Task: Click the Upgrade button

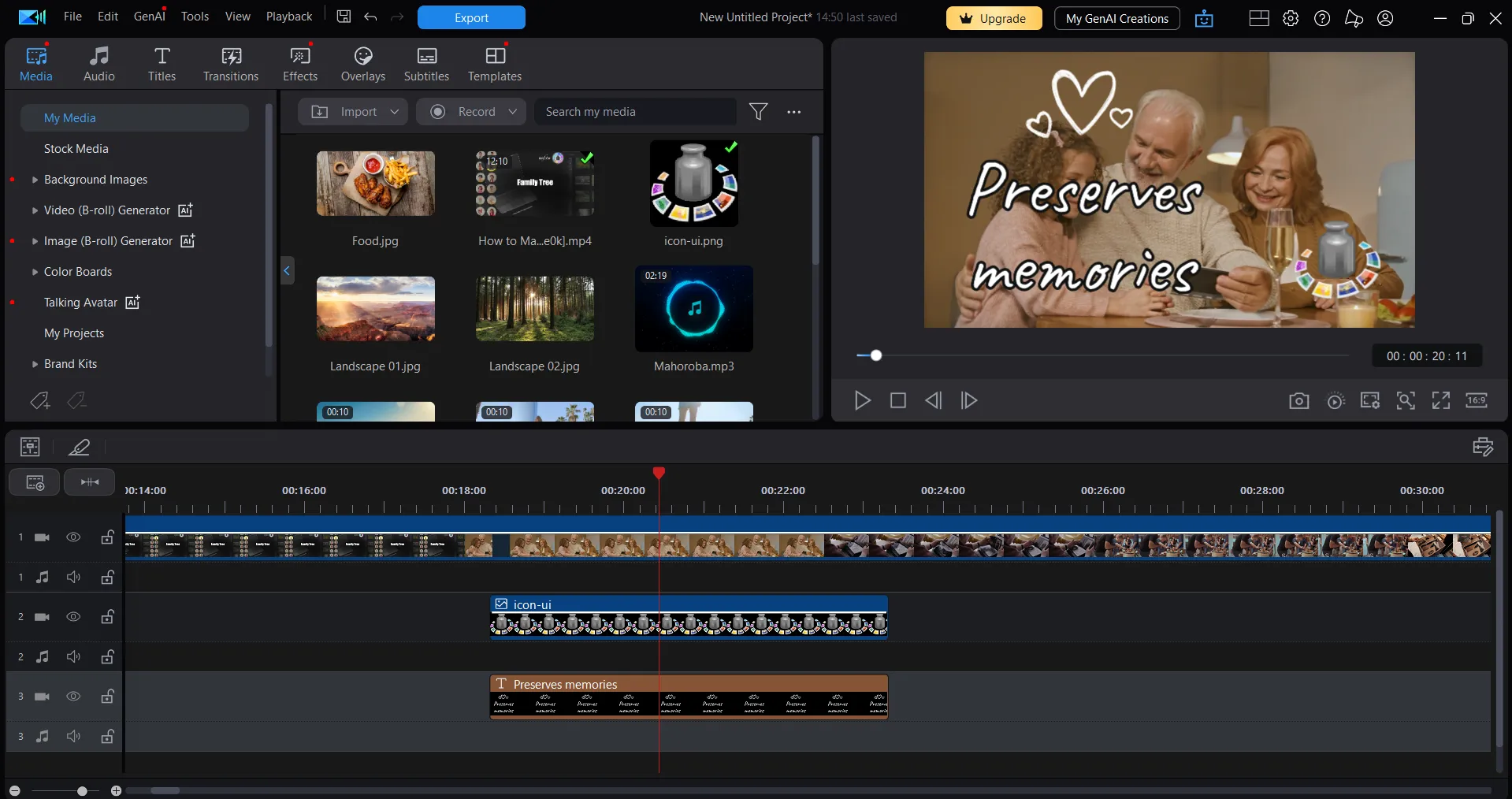Action: pyautogui.click(x=994, y=18)
